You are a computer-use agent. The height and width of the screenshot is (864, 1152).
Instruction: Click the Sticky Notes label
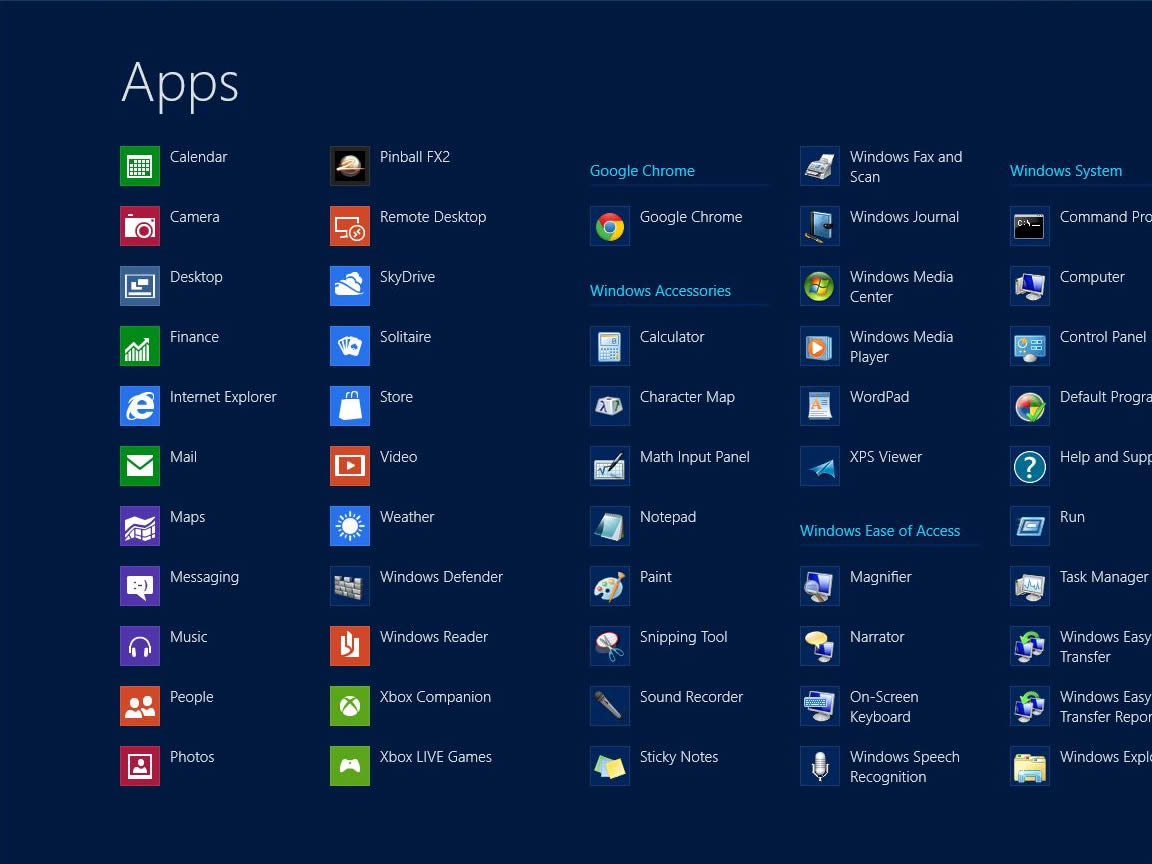coord(679,757)
